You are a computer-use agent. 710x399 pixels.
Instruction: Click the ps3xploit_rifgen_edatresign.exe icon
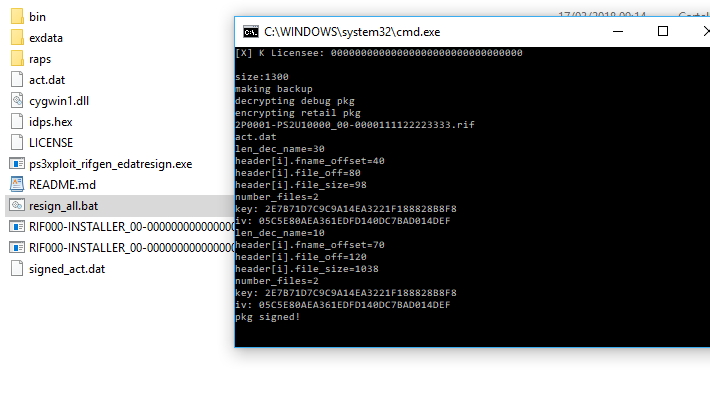(17, 163)
